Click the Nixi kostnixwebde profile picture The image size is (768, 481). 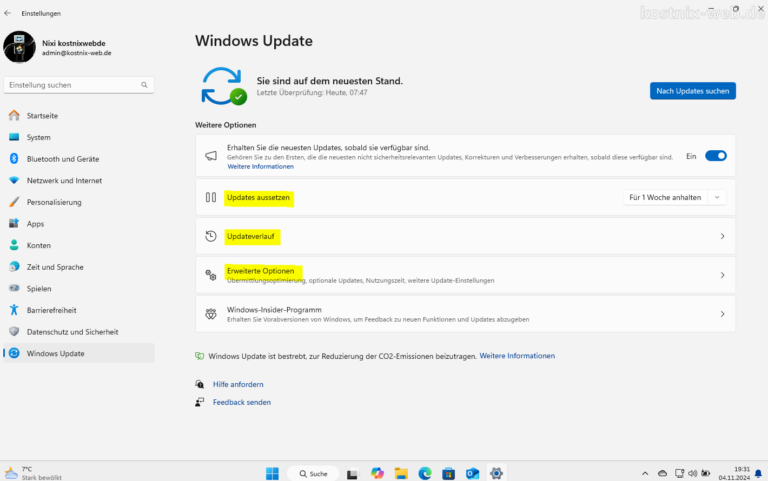19,47
